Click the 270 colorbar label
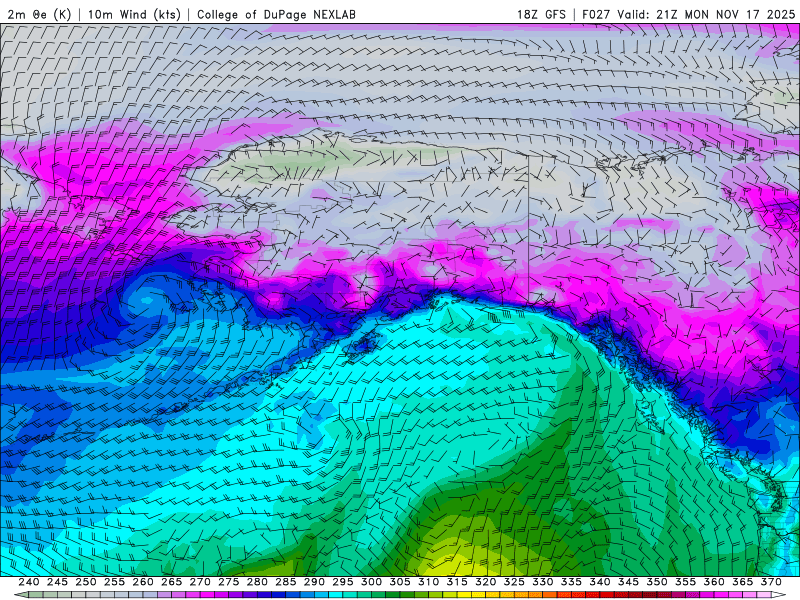This screenshot has height=600, width=800. pos(200,582)
